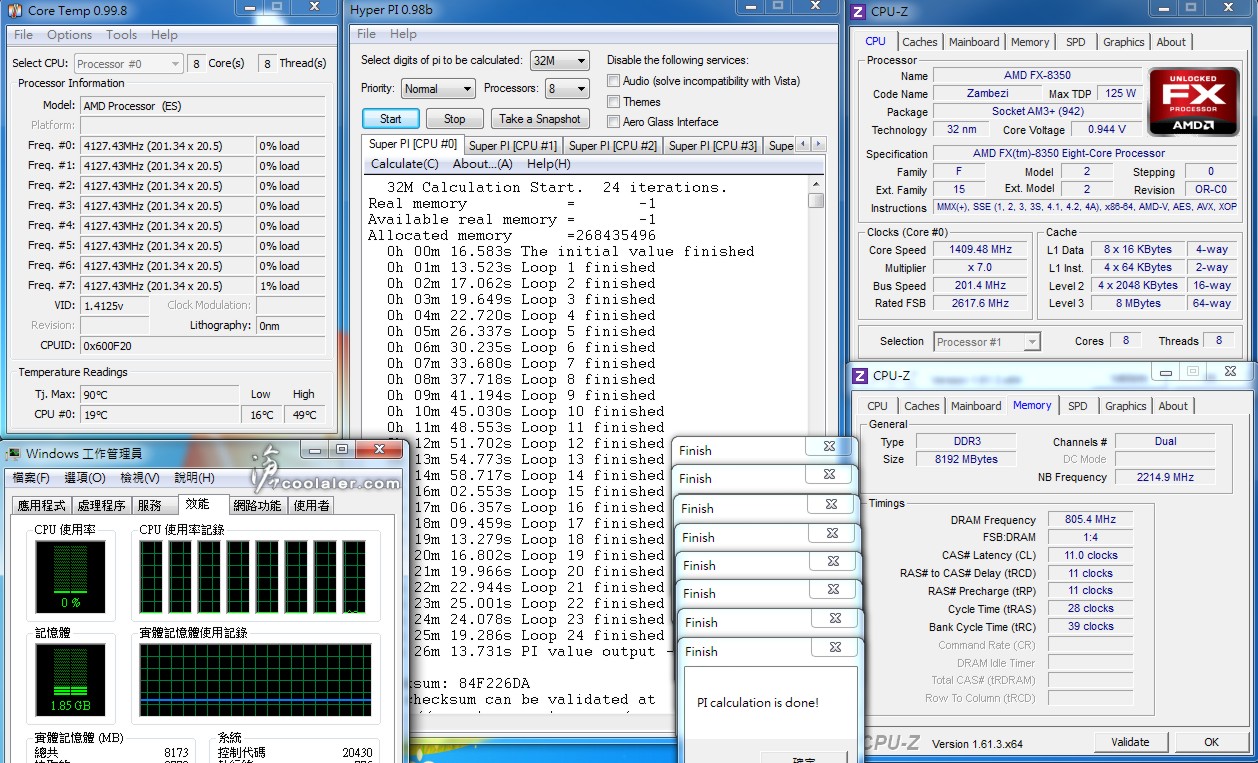
Task: Open the Help menu in Core Temp
Action: tap(164, 34)
